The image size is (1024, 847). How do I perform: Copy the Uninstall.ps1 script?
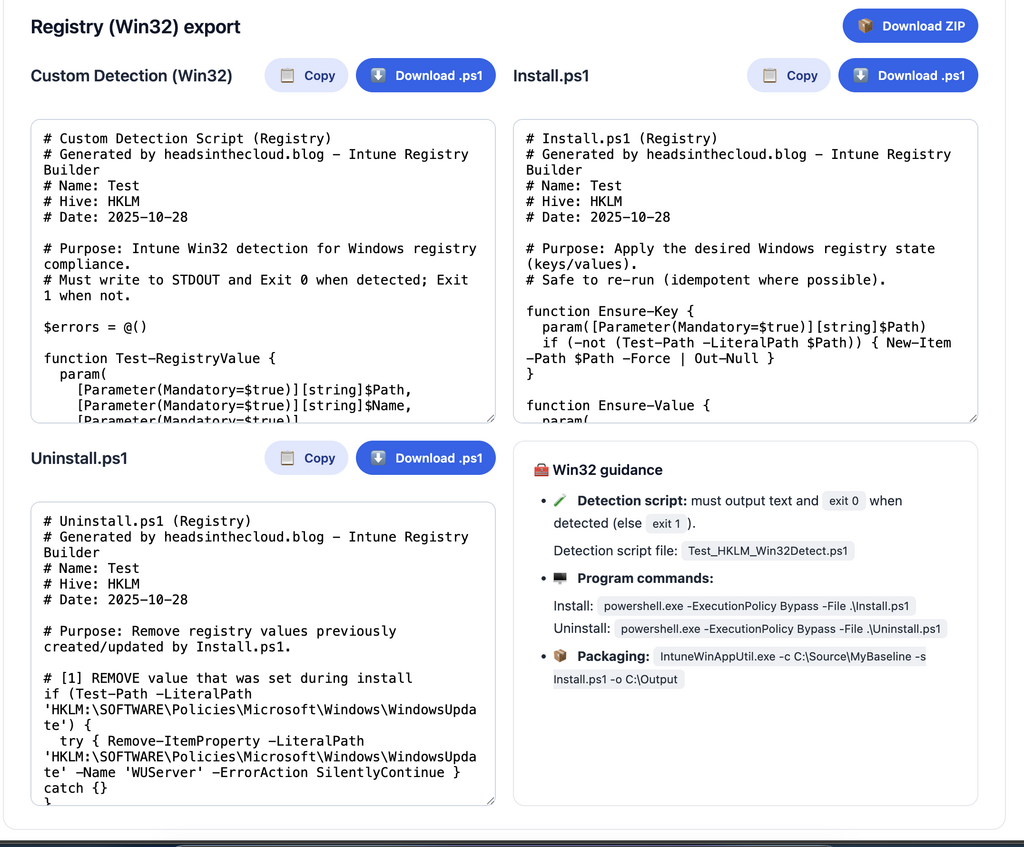pos(306,458)
